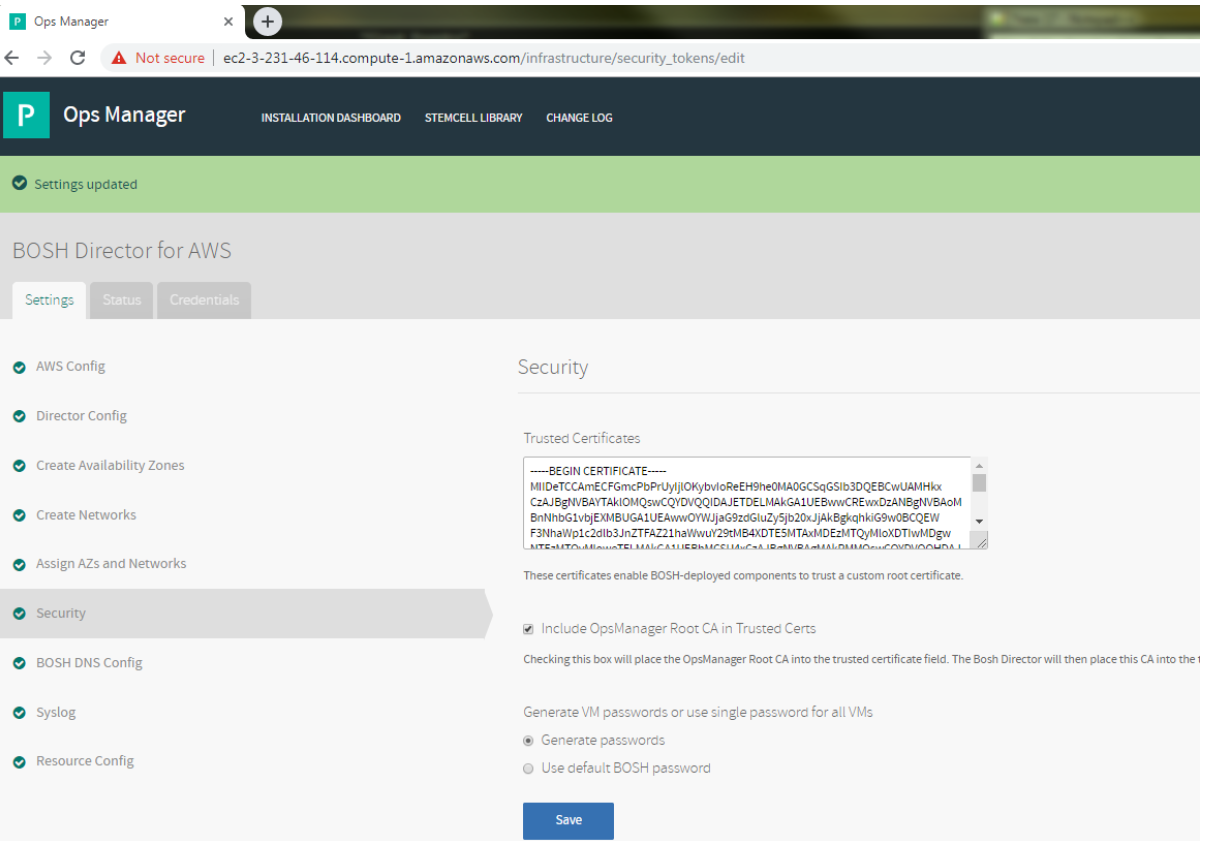Click the Security section heading
The height and width of the screenshot is (841, 1208).
(553, 367)
